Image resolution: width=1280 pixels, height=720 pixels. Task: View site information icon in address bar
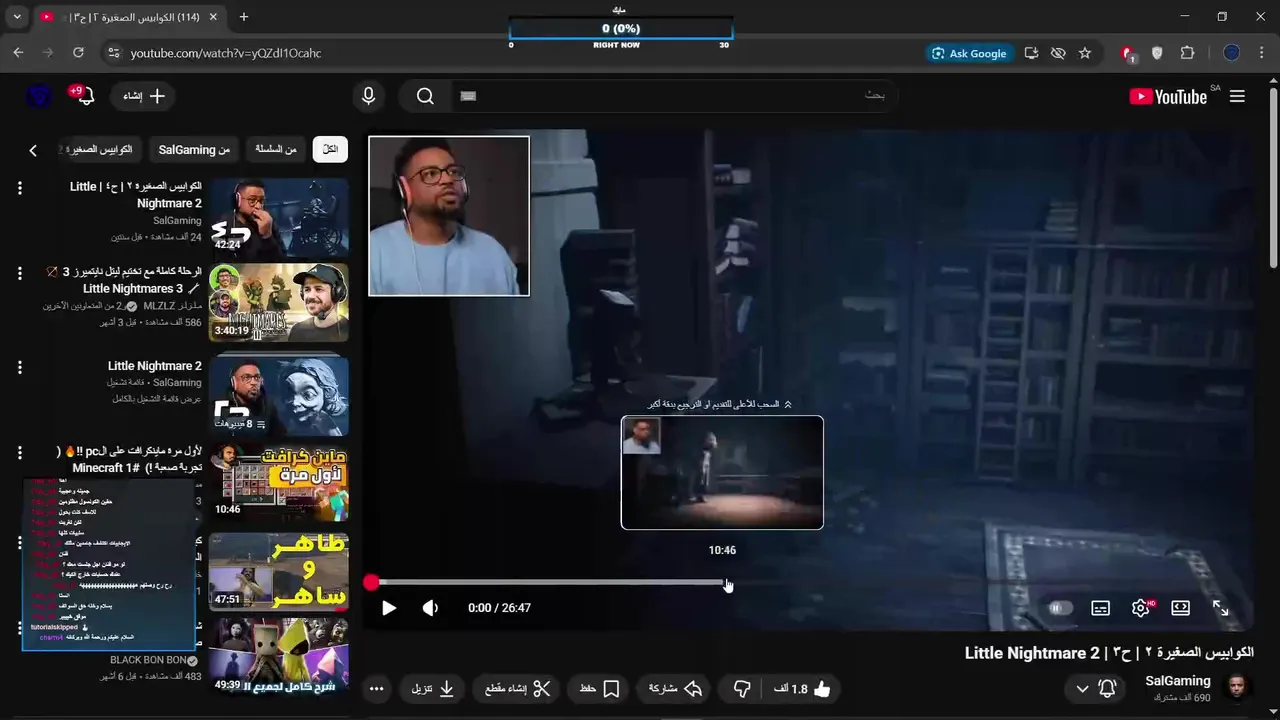(112, 53)
